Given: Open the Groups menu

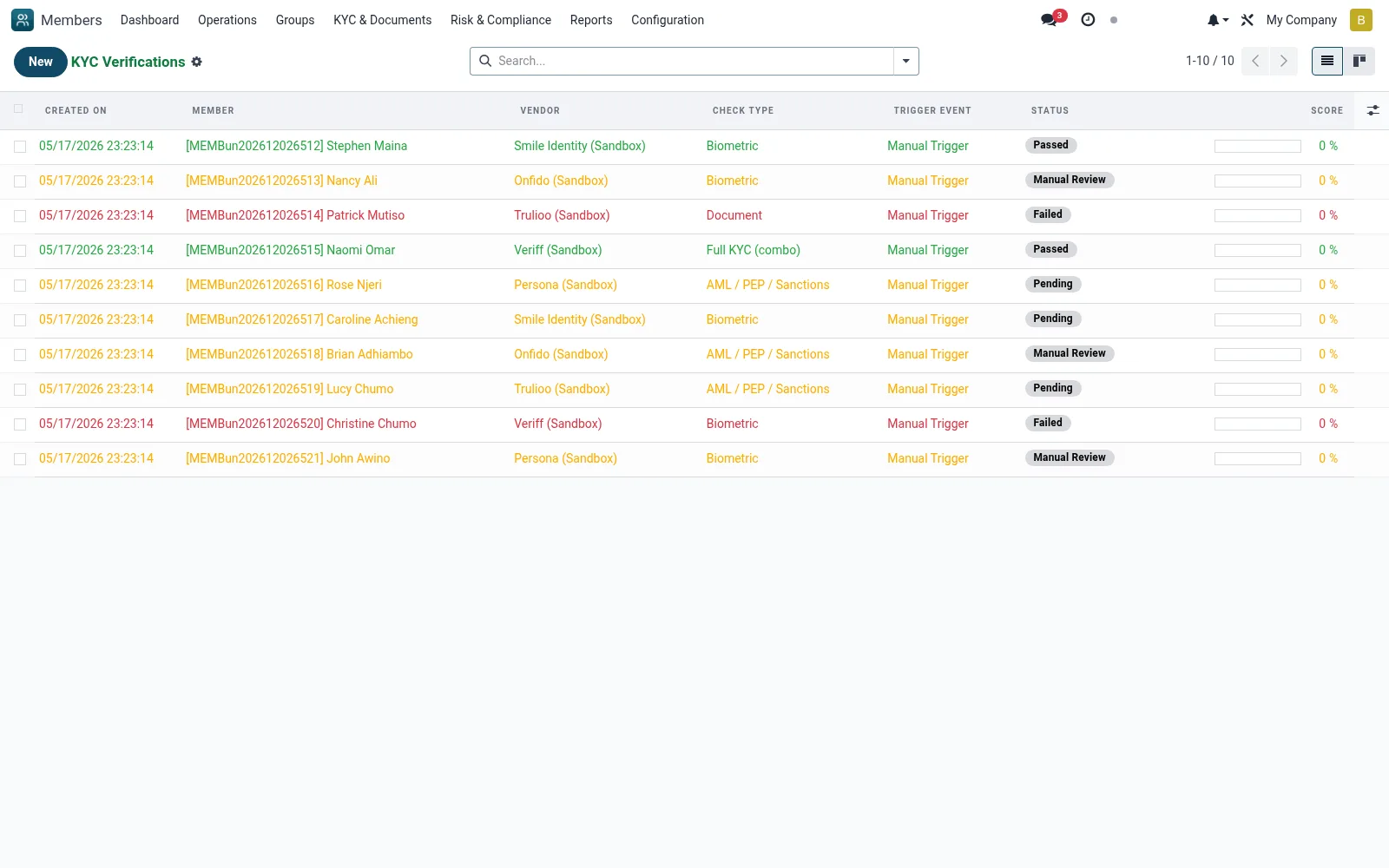Looking at the screenshot, I should (295, 20).
